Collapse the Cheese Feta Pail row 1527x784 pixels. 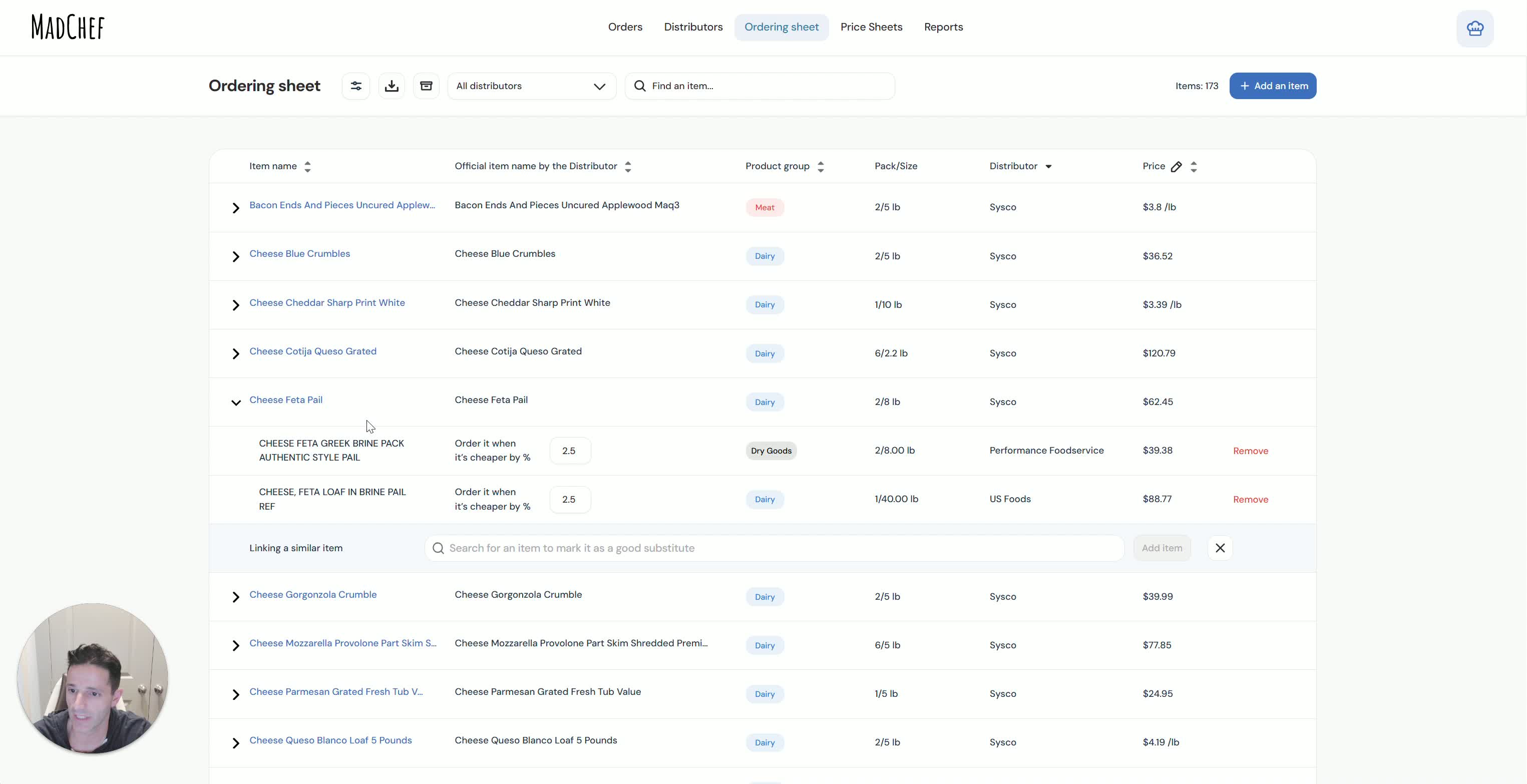(235, 403)
